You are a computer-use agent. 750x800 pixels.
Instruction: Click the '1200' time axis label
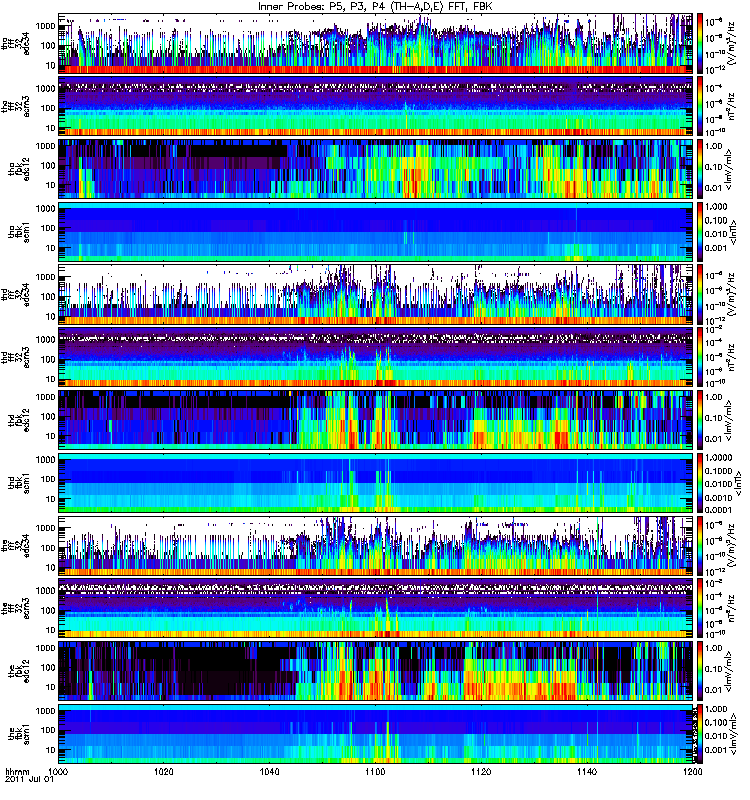click(x=692, y=771)
